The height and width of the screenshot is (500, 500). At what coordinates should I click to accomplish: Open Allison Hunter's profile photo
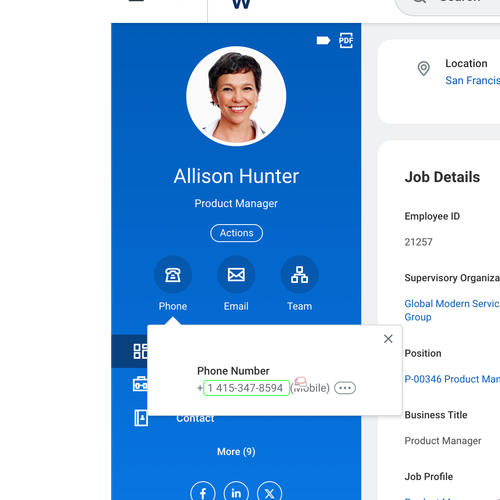click(236, 96)
